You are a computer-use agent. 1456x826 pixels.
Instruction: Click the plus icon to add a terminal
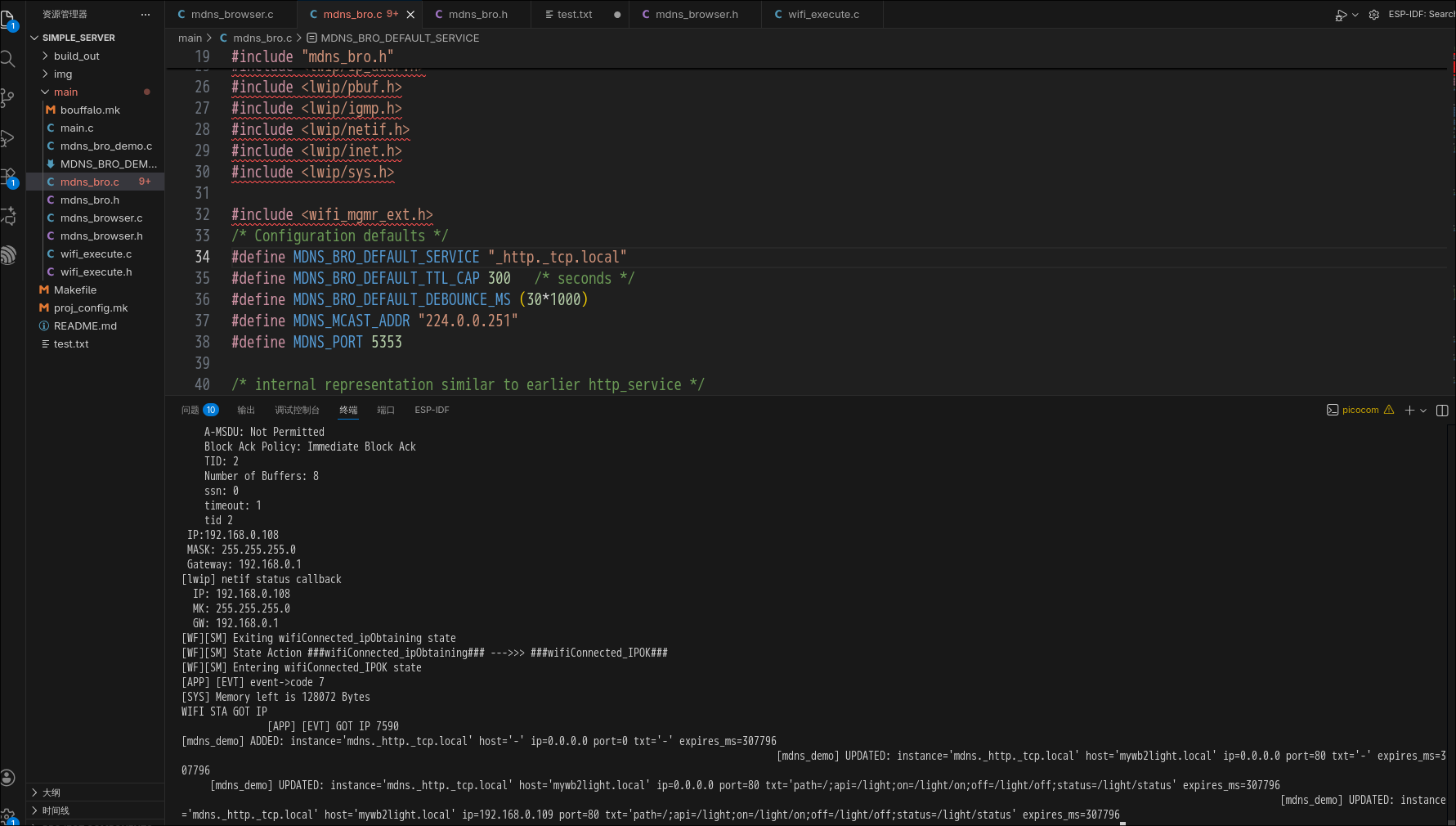[x=1409, y=411]
